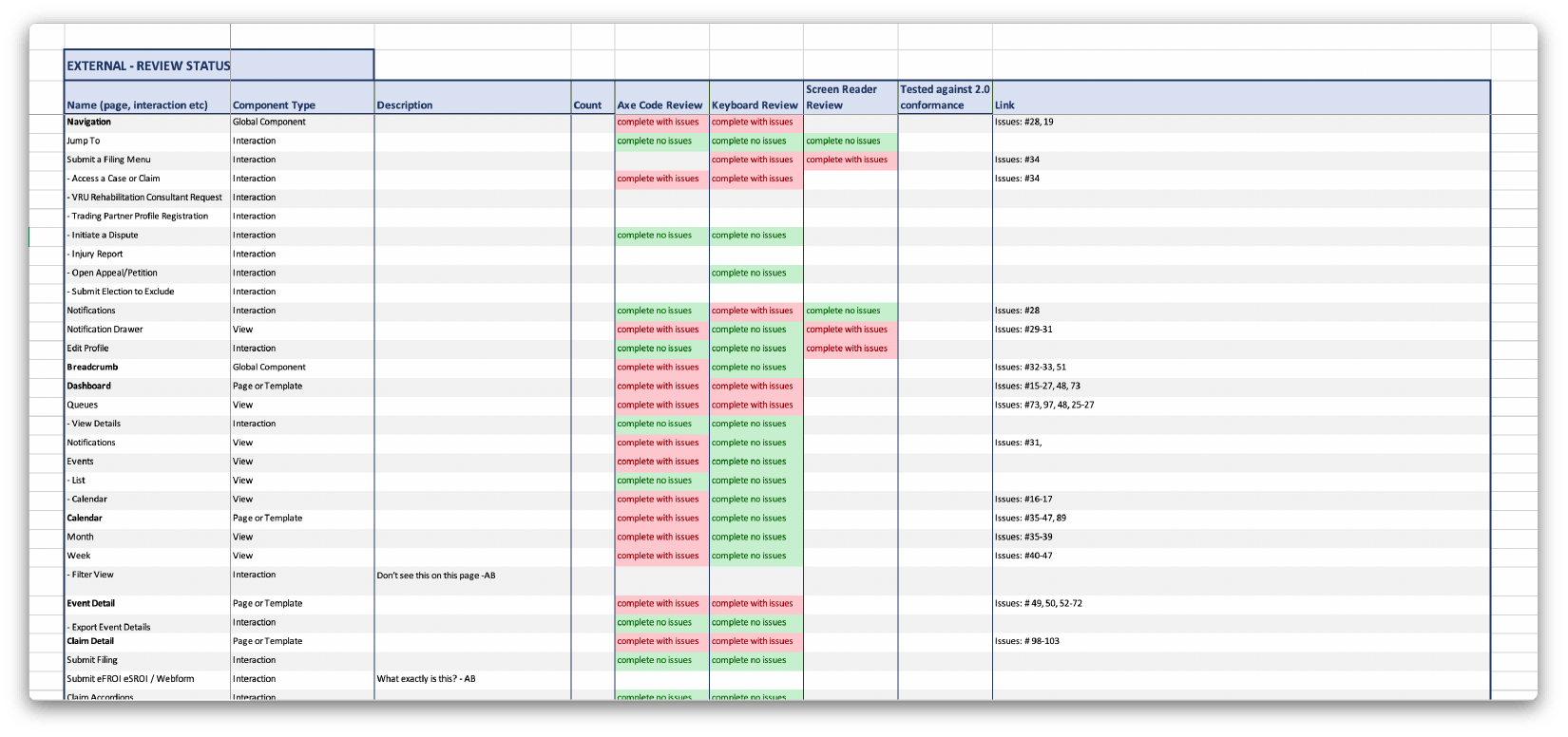Select the Component Type column header

(302, 98)
